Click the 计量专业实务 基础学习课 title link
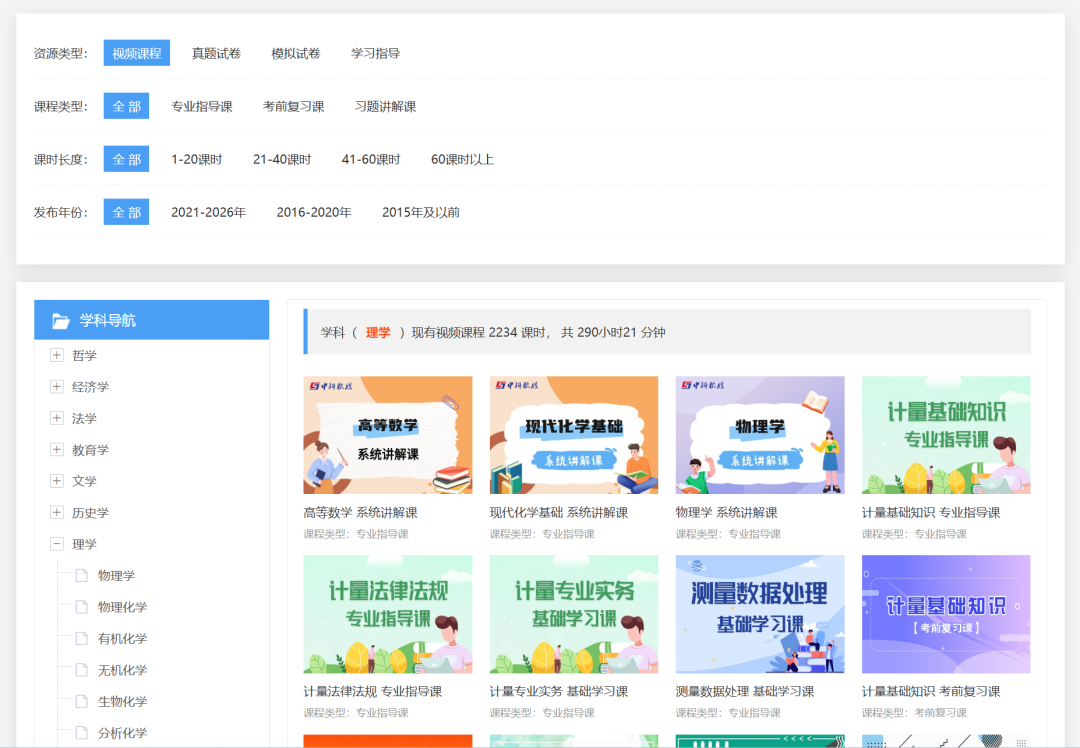The width and height of the screenshot is (1080, 748). click(x=559, y=692)
